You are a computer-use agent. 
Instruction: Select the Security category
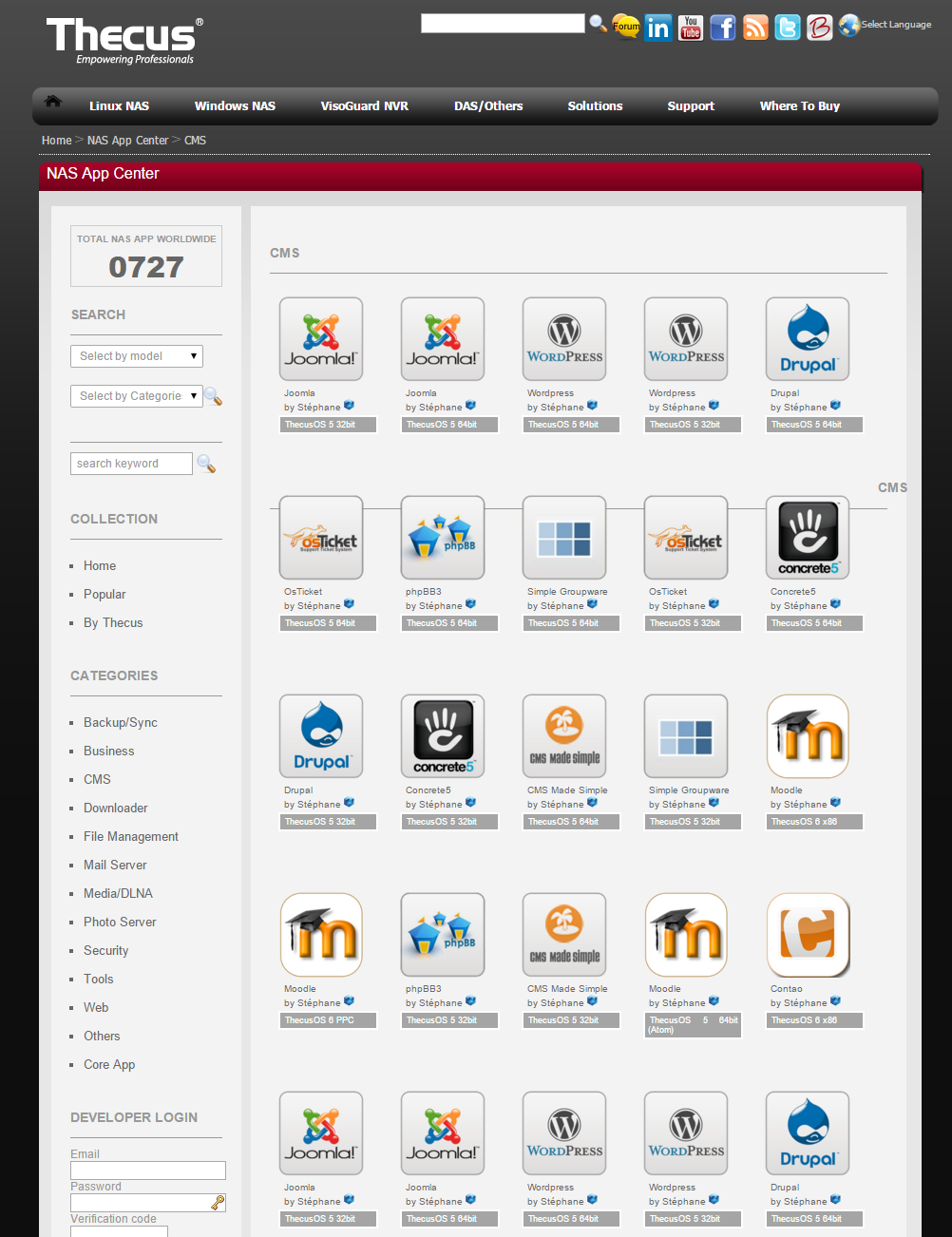(105, 951)
